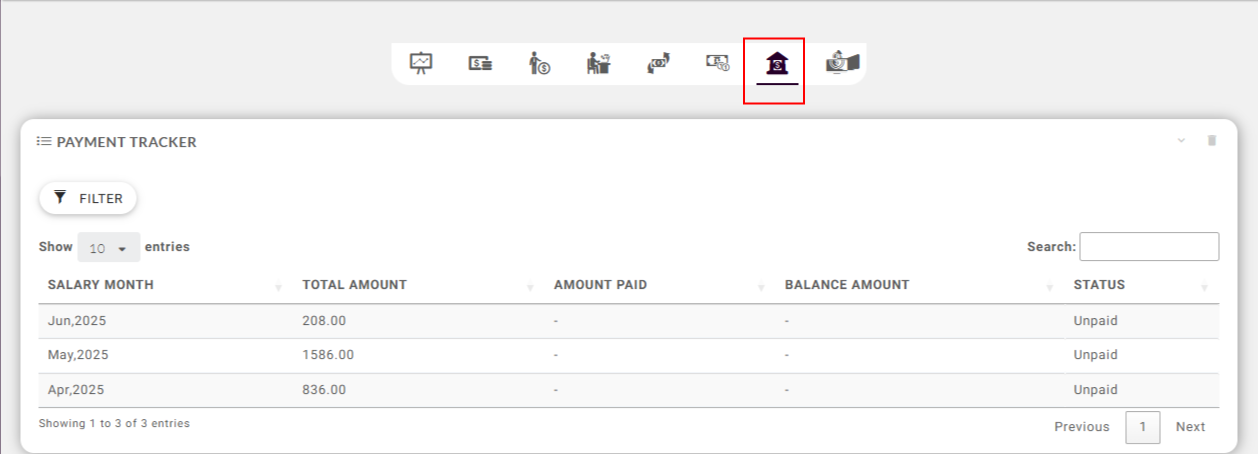Collapse the Payment Tracker panel chevron

point(1181,141)
